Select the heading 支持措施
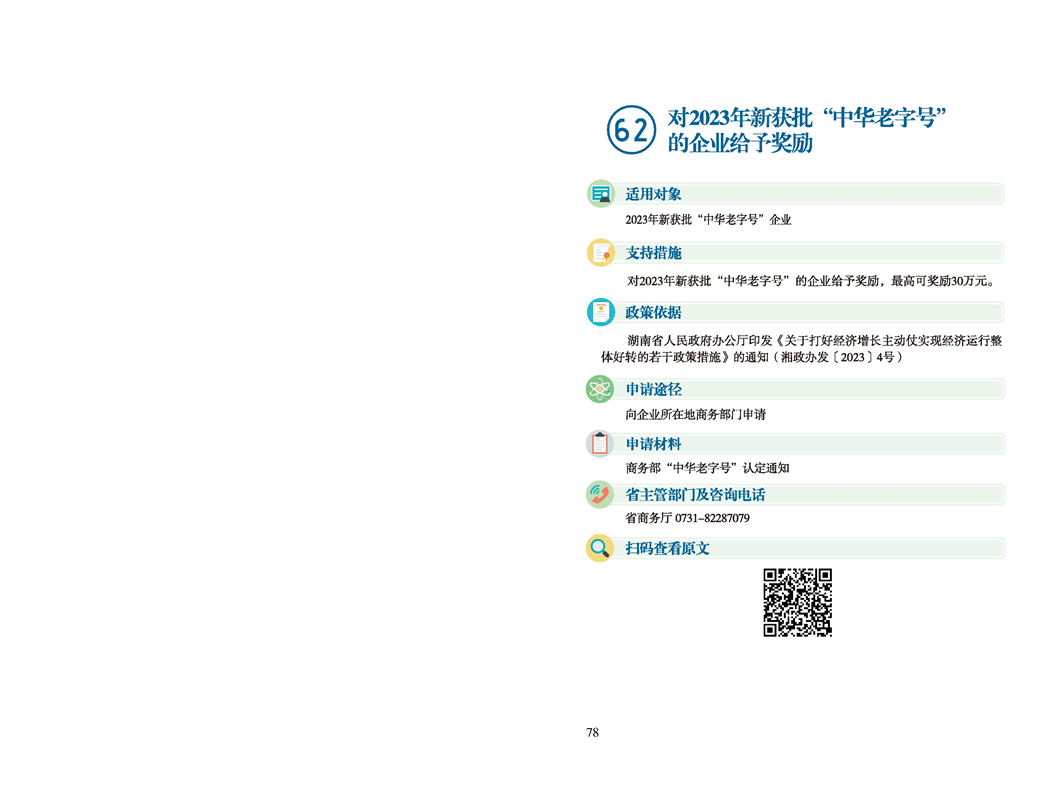Screen dimensions: 1058x793 653,253
